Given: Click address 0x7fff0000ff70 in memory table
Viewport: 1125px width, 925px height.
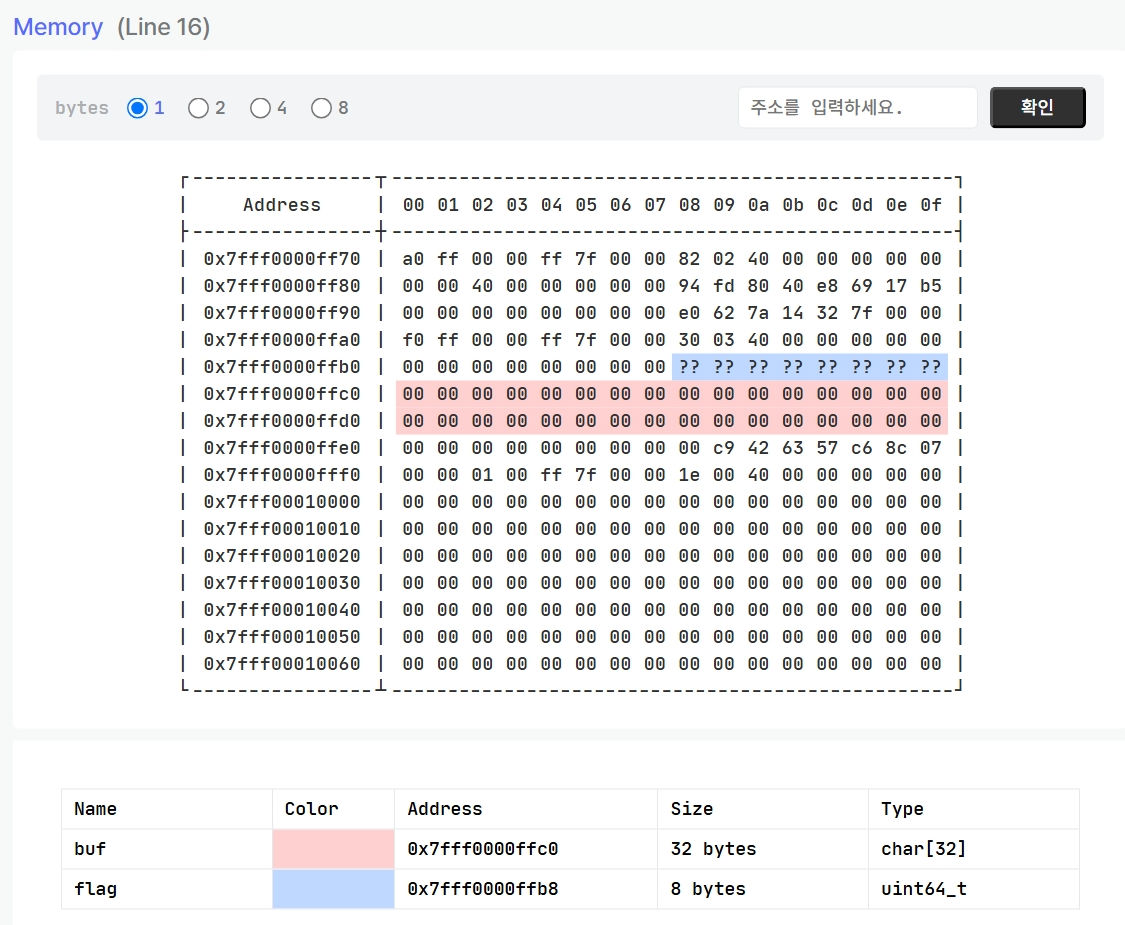Looking at the screenshot, I should tap(282, 259).
